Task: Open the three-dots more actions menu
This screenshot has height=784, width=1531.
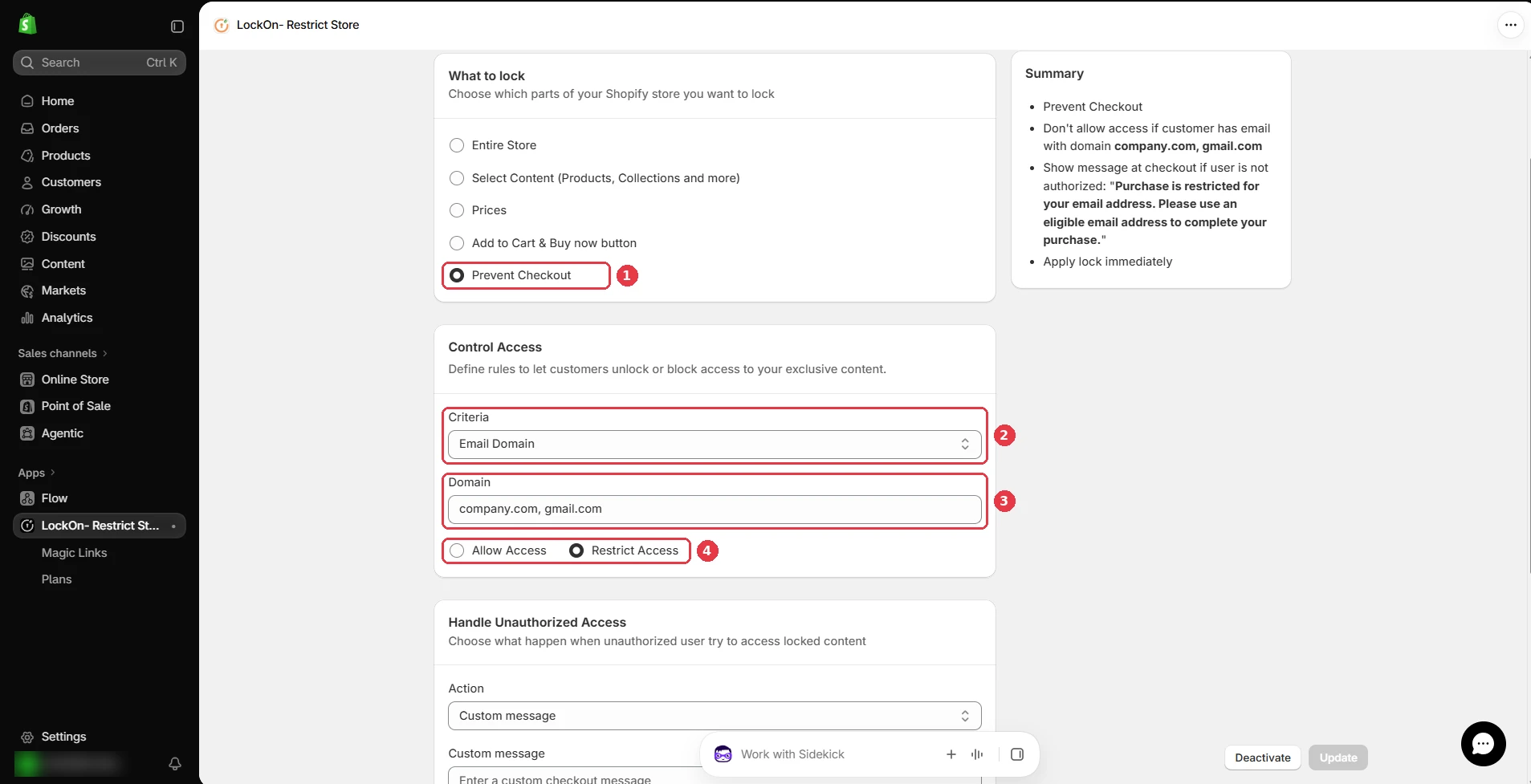Action: coord(1510,25)
